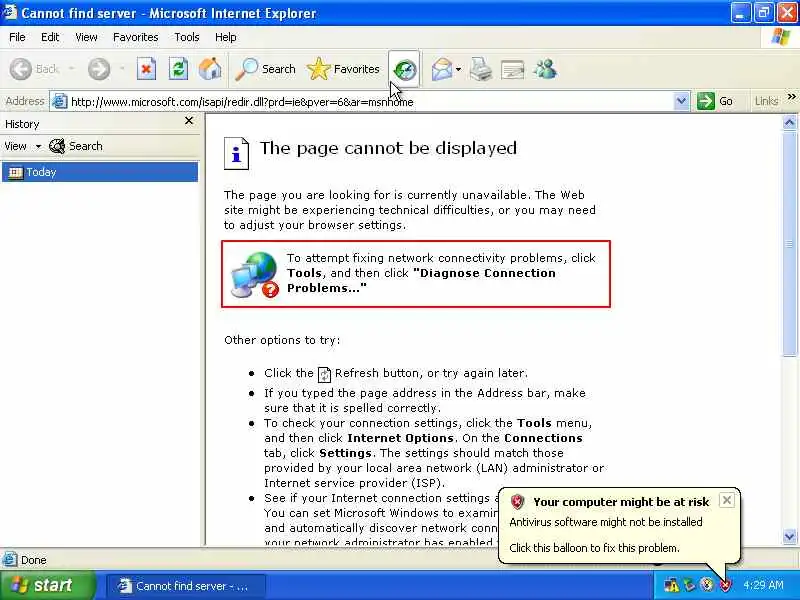Expand the Today history folder

100,172
